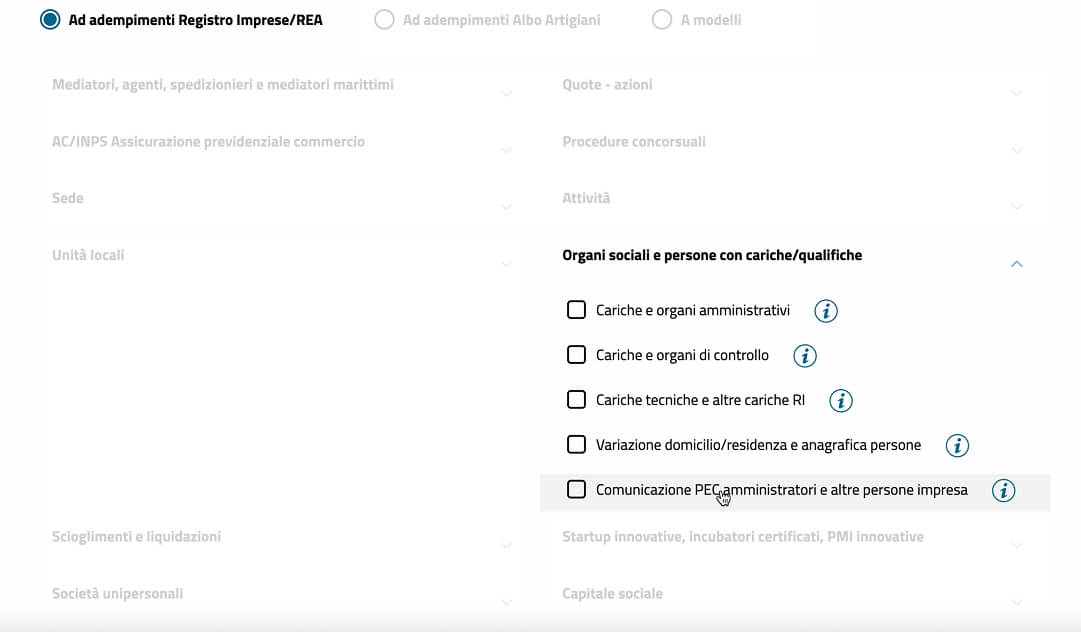The width and height of the screenshot is (1081, 632).
Task: Show info about Comunicazione PEC amministratori
Action: (1003, 491)
